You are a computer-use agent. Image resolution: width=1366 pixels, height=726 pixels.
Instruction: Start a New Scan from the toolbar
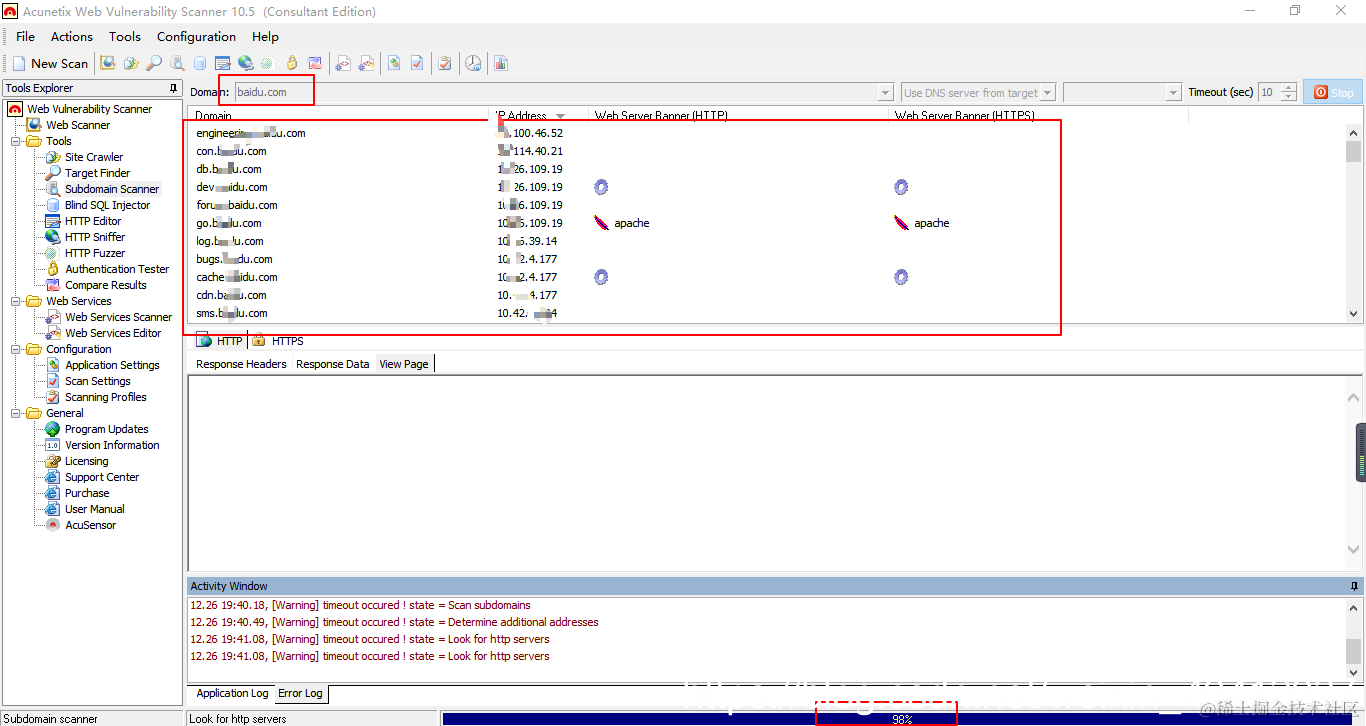[50, 63]
